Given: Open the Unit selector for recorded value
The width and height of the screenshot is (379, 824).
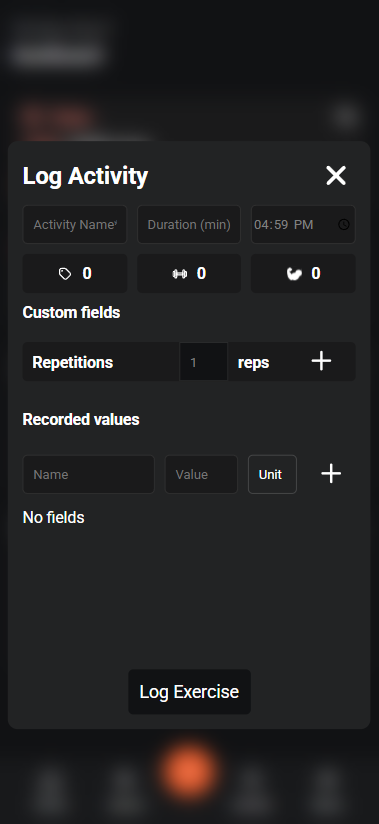Looking at the screenshot, I should [x=272, y=475].
